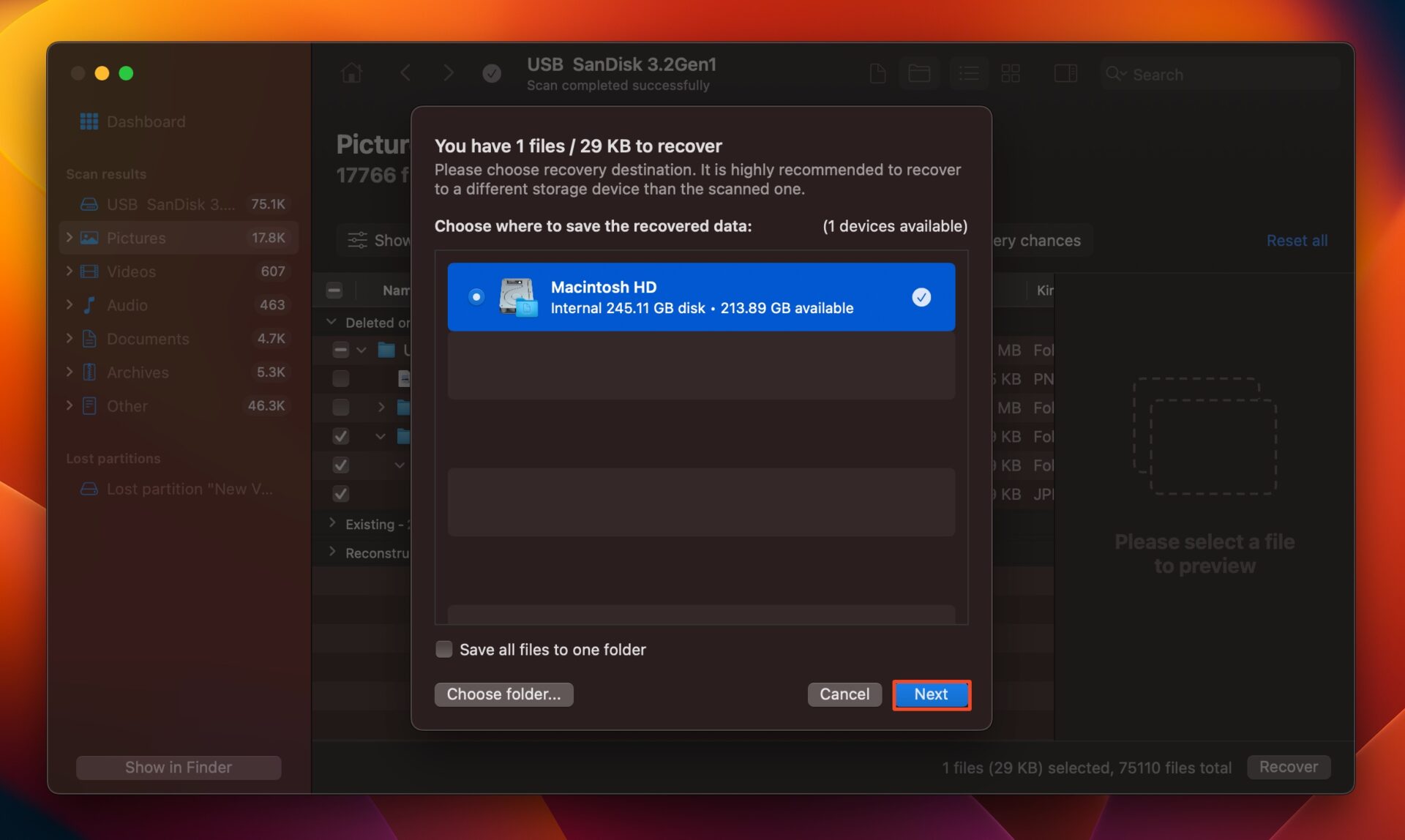Image resolution: width=1405 pixels, height=840 pixels.
Task: Expand the Documents category in sidebar
Action: tap(69, 338)
